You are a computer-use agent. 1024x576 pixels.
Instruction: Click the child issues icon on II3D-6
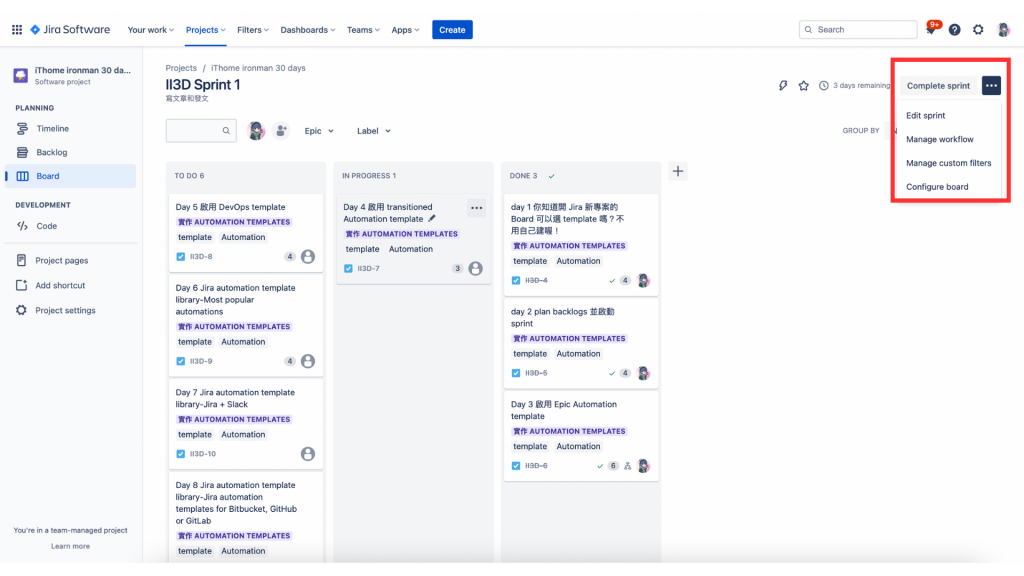coord(627,466)
